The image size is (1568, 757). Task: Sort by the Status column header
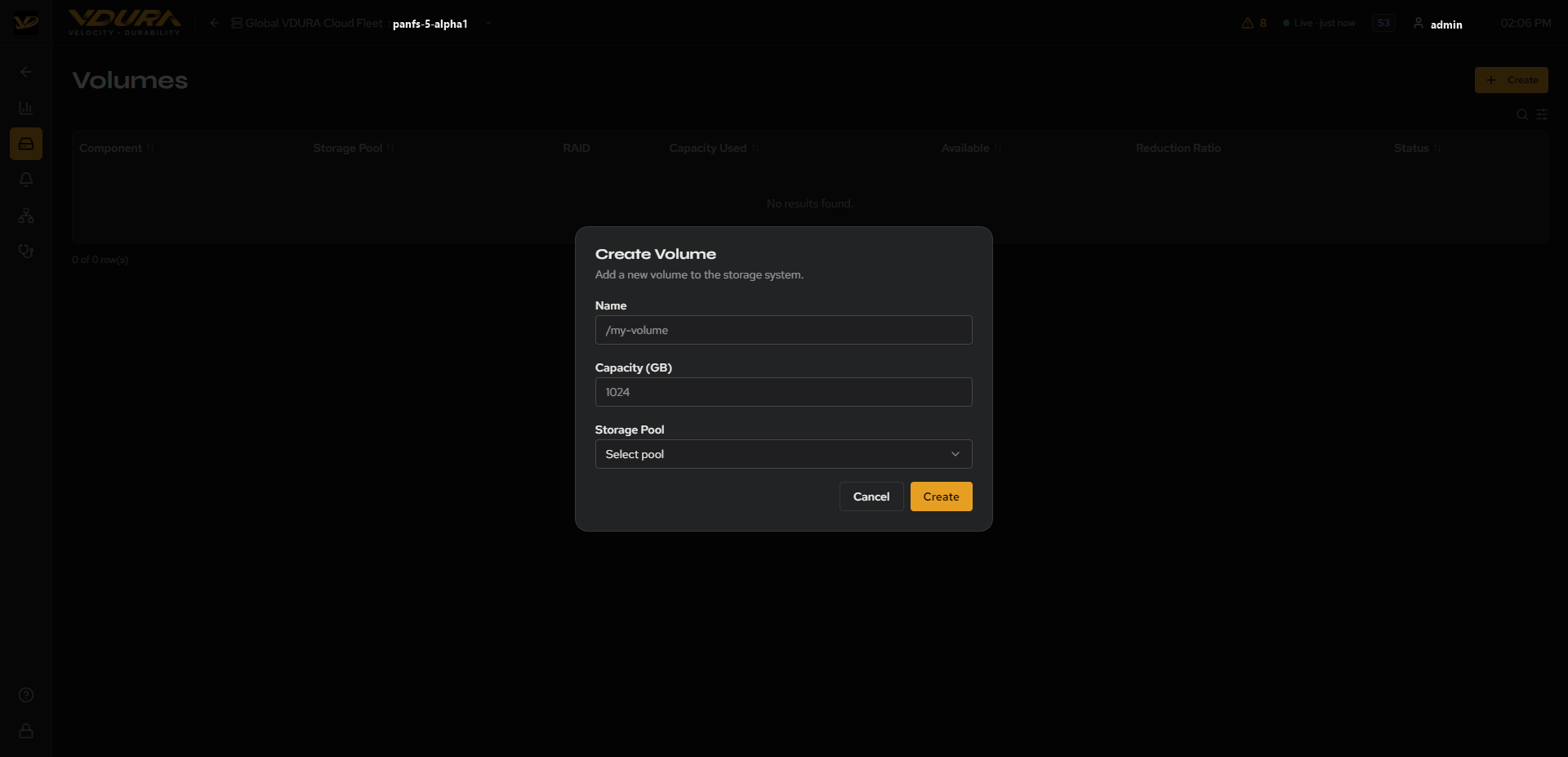1417,148
